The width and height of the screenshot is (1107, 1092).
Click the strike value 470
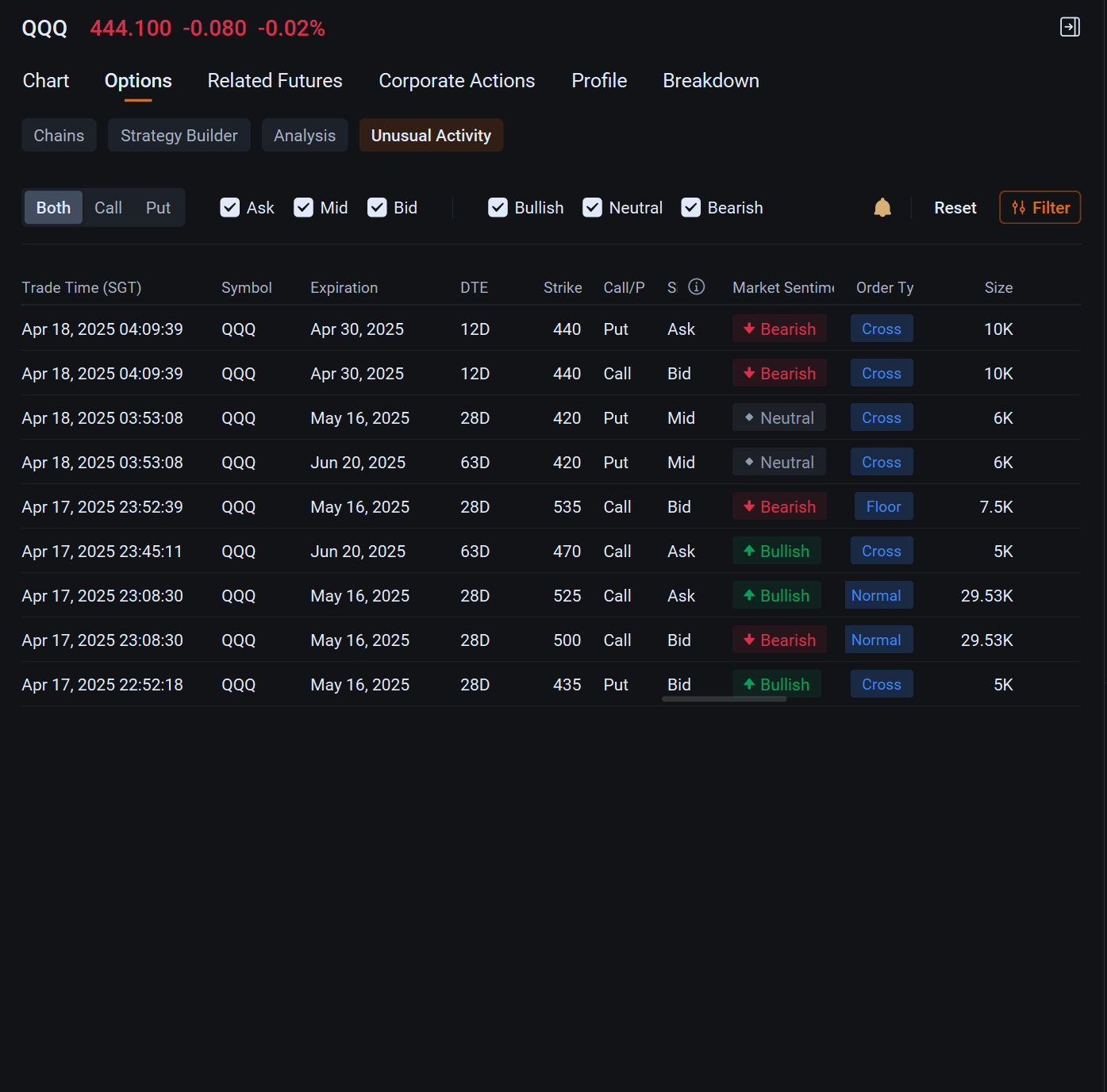tap(567, 551)
